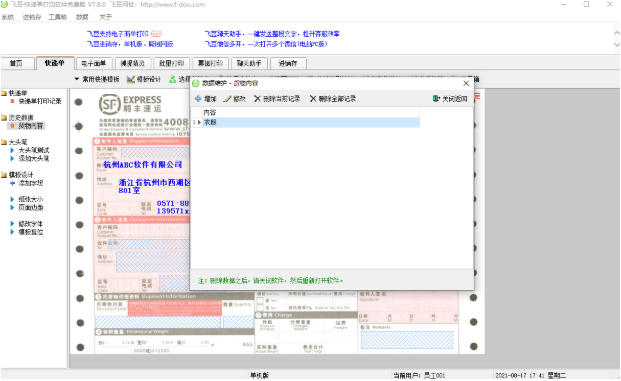Open 模板复位 in sidebar

coord(30,232)
